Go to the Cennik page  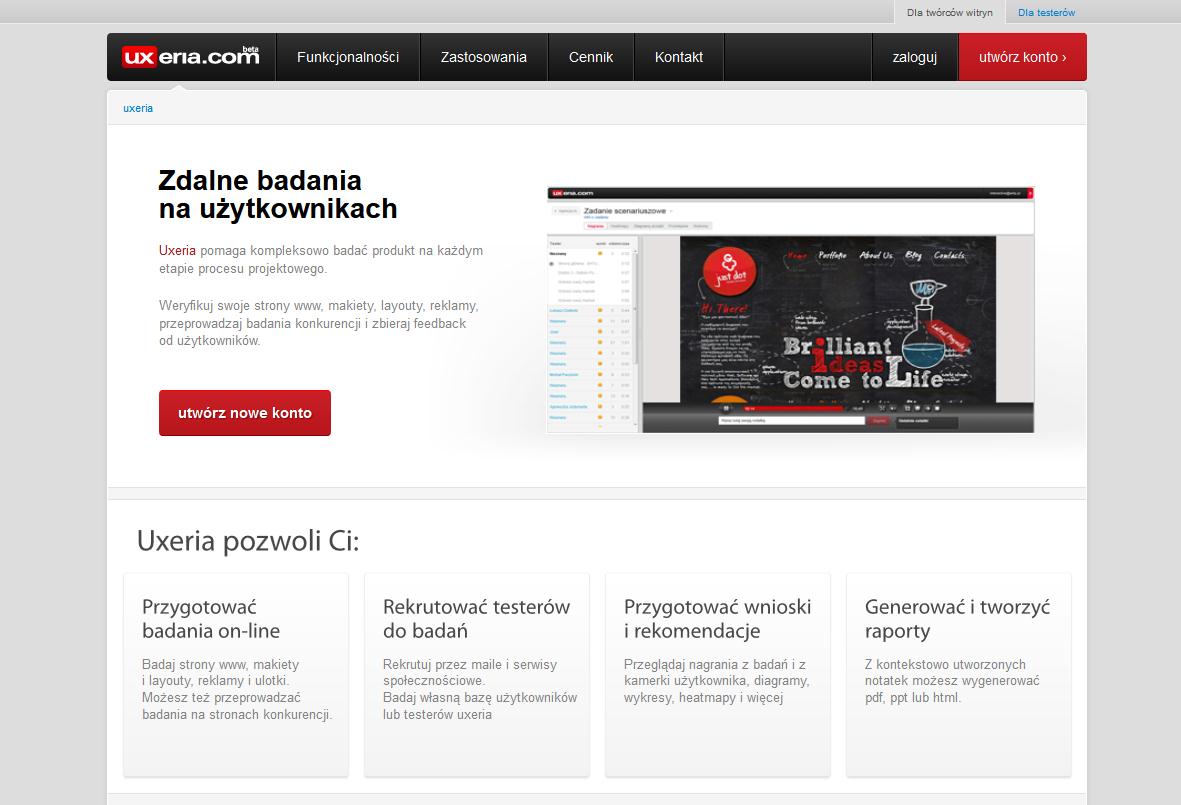(590, 57)
